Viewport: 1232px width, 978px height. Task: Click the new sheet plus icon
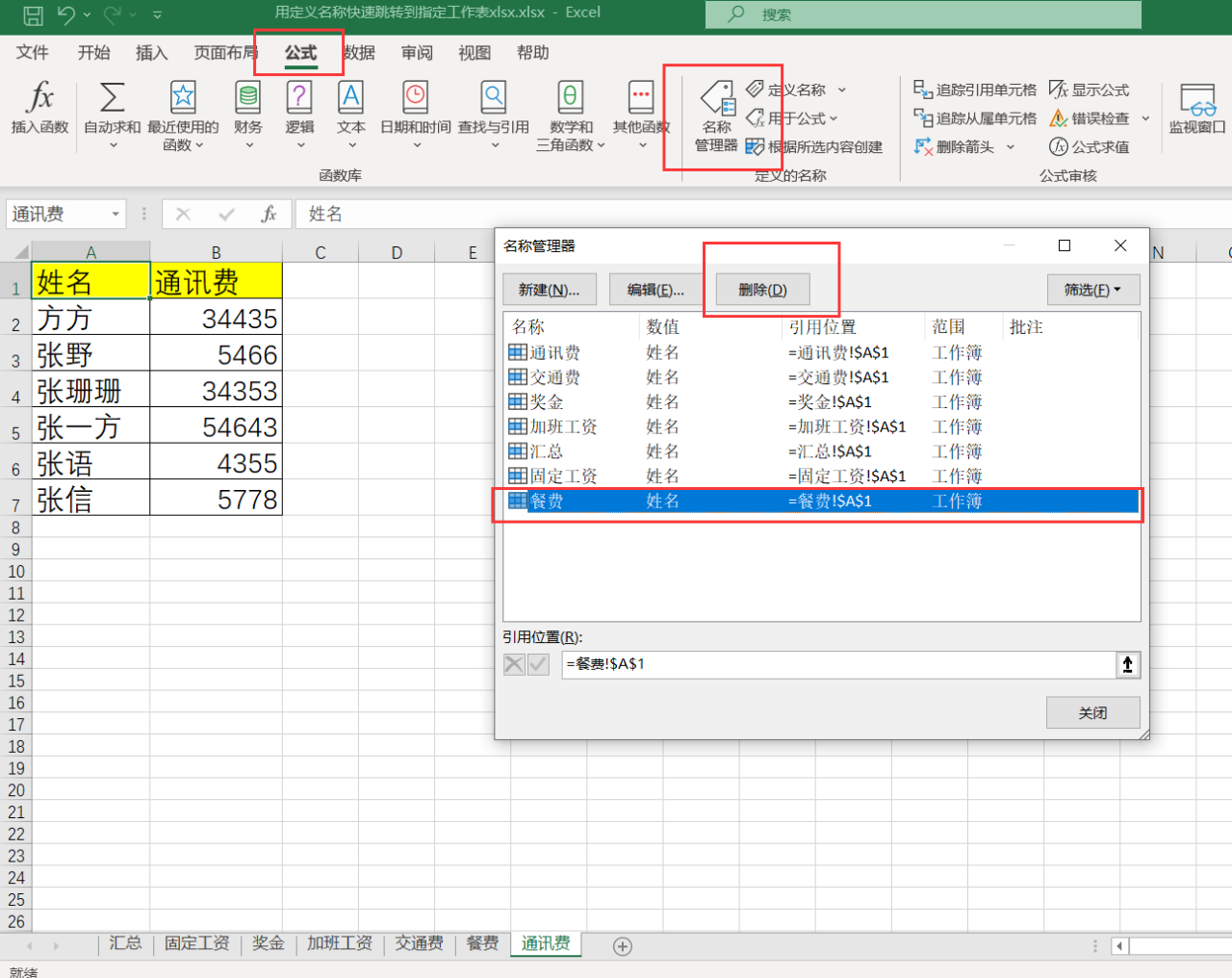tap(623, 946)
